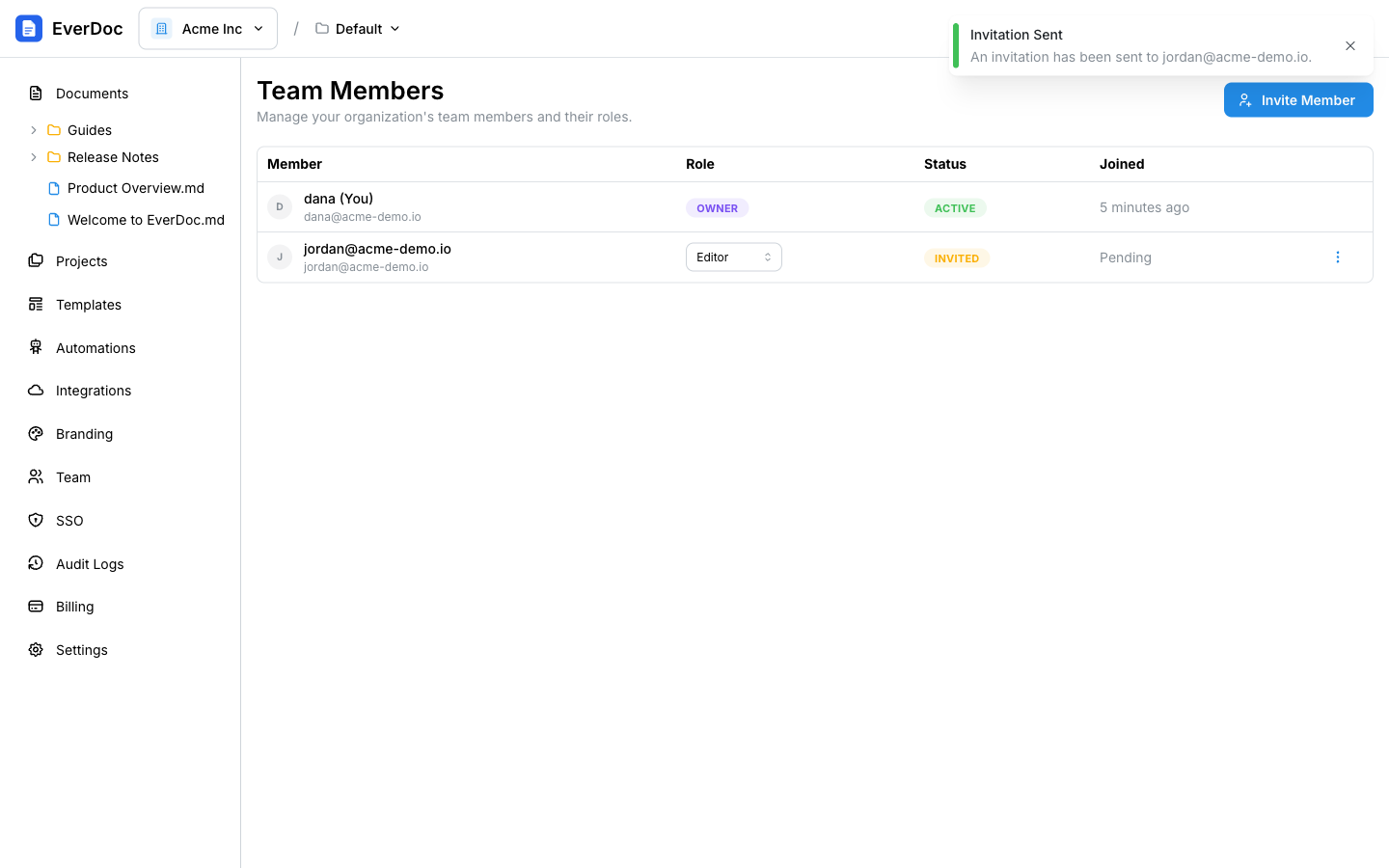Select the Guides folder label
The width and height of the screenshot is (1389, 868).
(90, 130)
